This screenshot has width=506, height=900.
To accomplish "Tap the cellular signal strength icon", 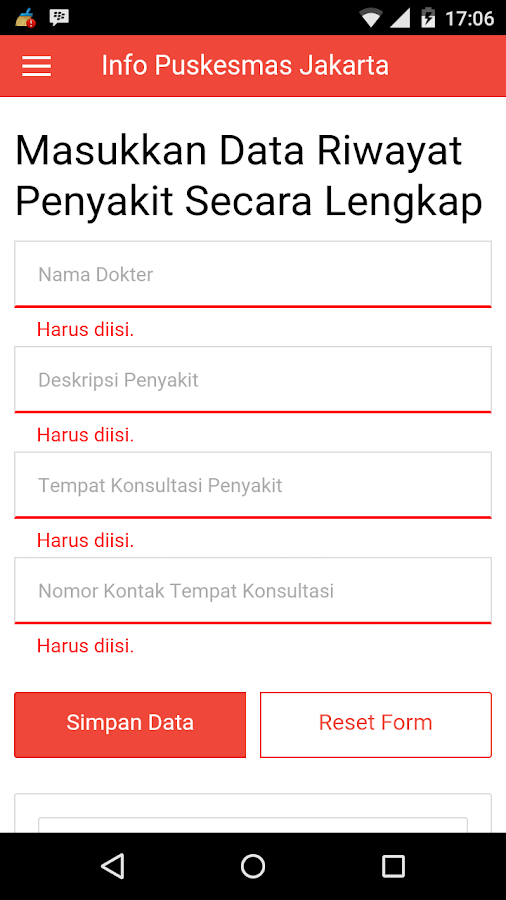I will pyautogui.click(x=400, y=18).
